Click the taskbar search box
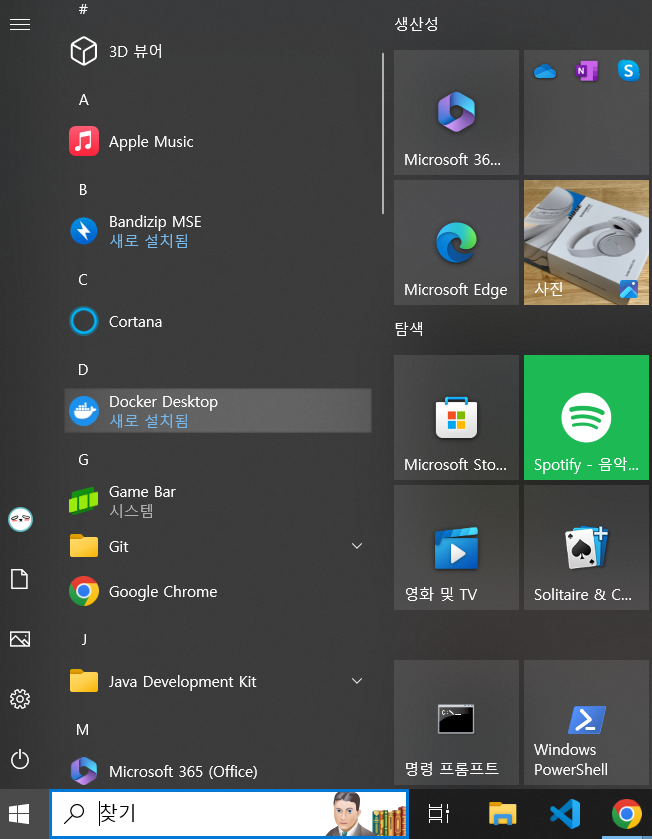The width and height of the screenshot is (652, 839). coord(229,814)
